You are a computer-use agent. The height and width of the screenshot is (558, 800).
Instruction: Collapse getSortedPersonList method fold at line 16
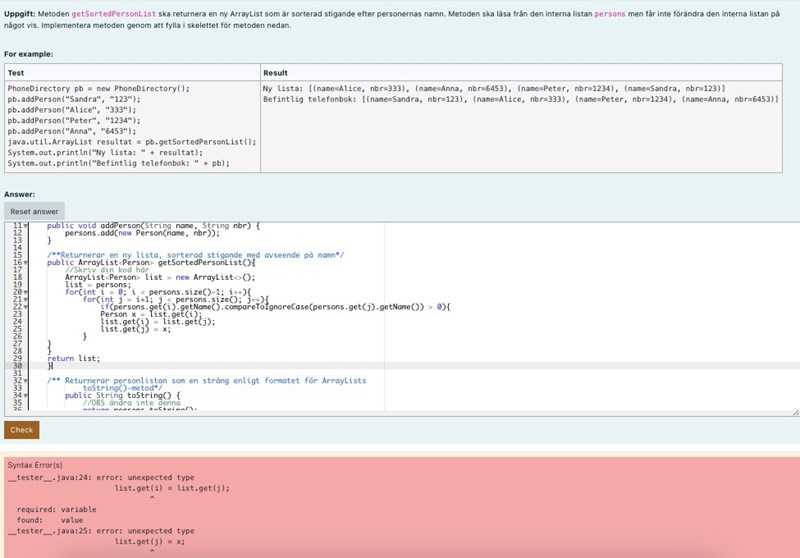click(x=26, y=262)
